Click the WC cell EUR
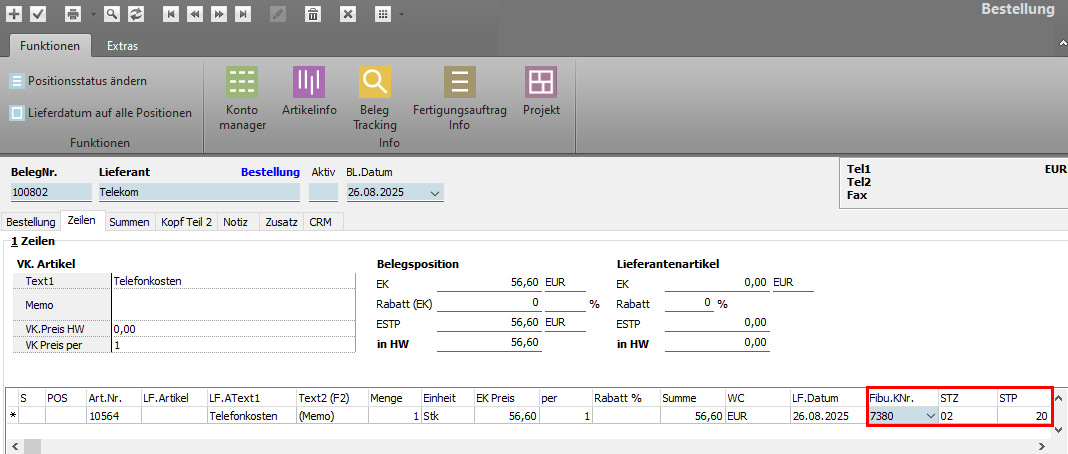Viewport: 1068px width, 454px height. [756, 415]
